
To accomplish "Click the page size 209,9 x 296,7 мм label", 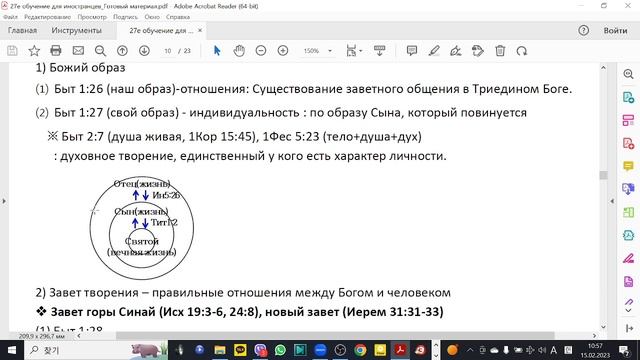I will coord(42,336).
